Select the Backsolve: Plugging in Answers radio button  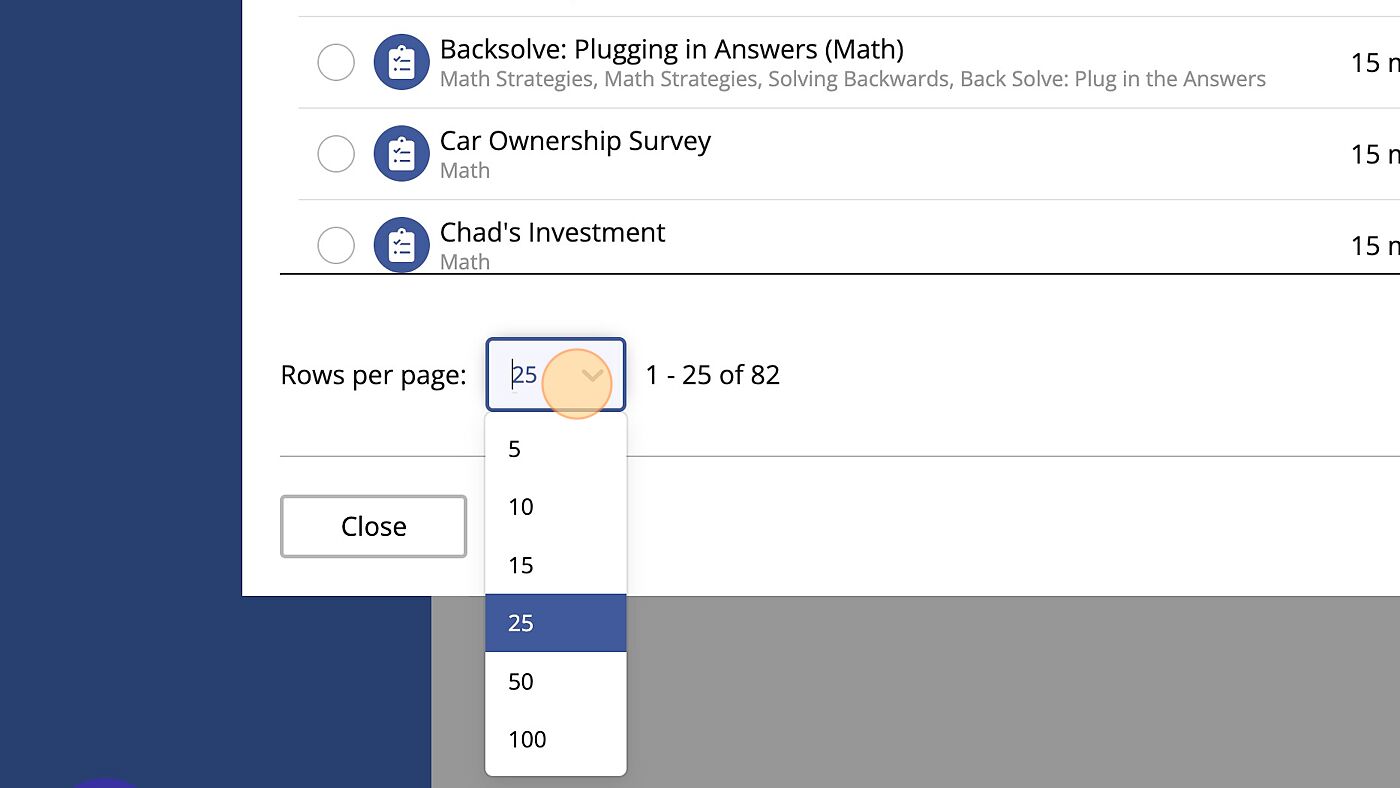pyautogui.click(x=336, y=62)
